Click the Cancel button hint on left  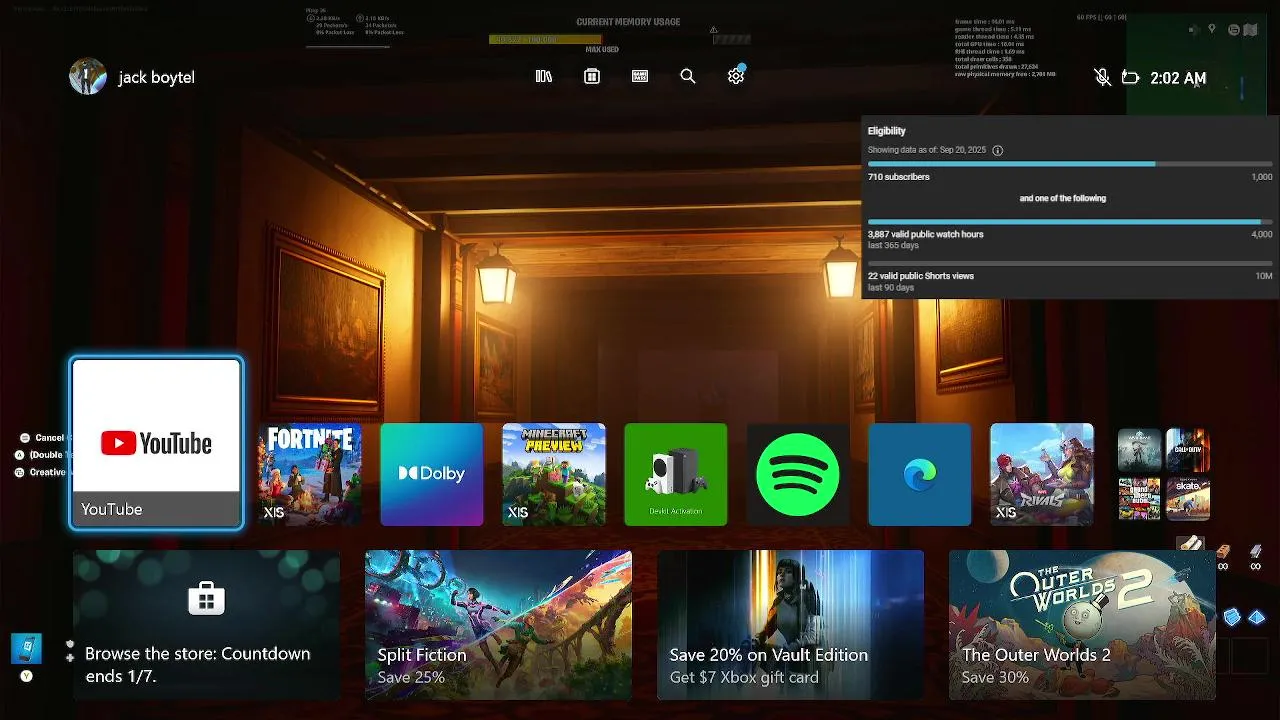tap(42, 438)
